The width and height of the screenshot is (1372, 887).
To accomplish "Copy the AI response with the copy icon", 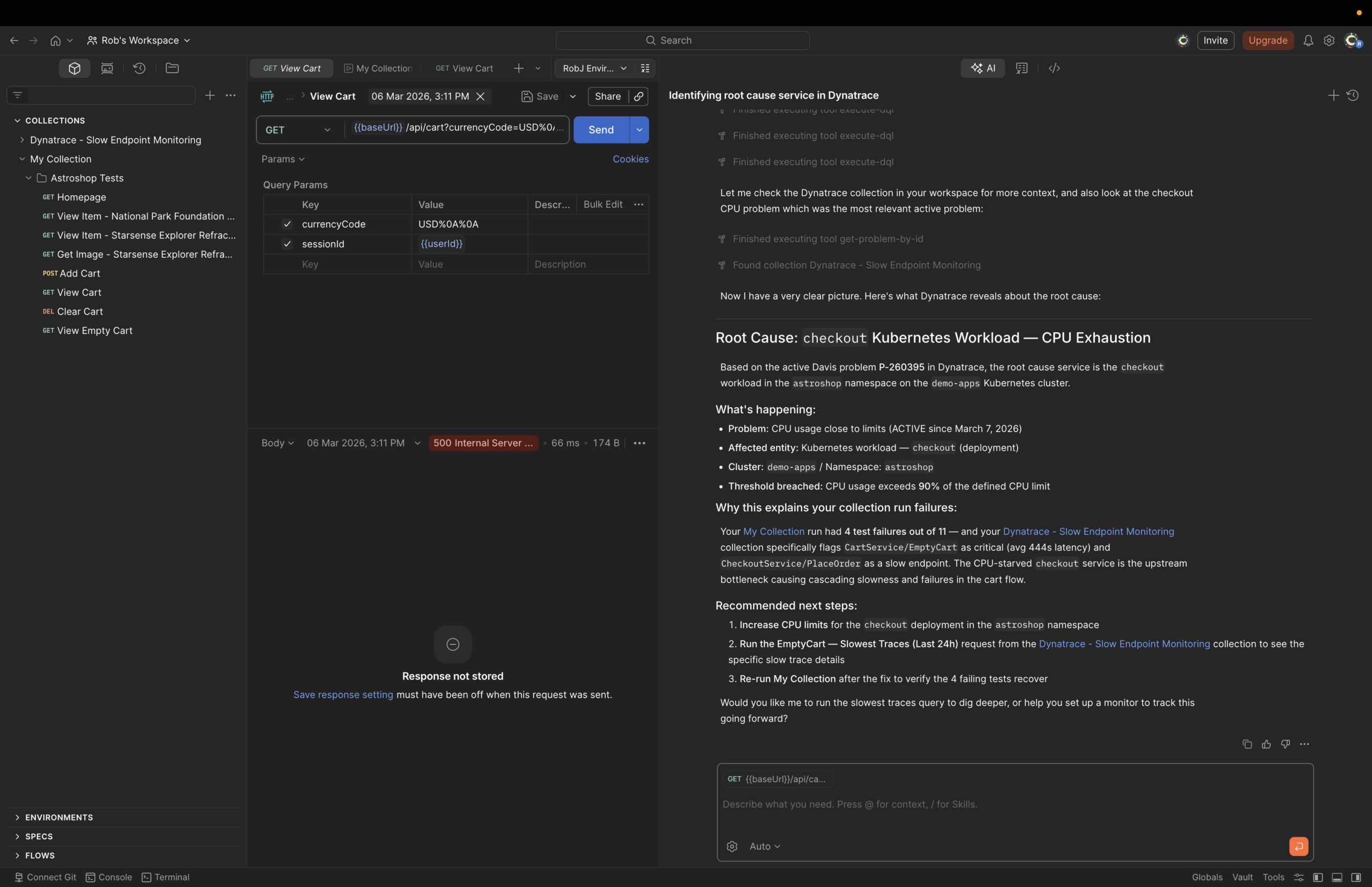I will point(1247,744).
